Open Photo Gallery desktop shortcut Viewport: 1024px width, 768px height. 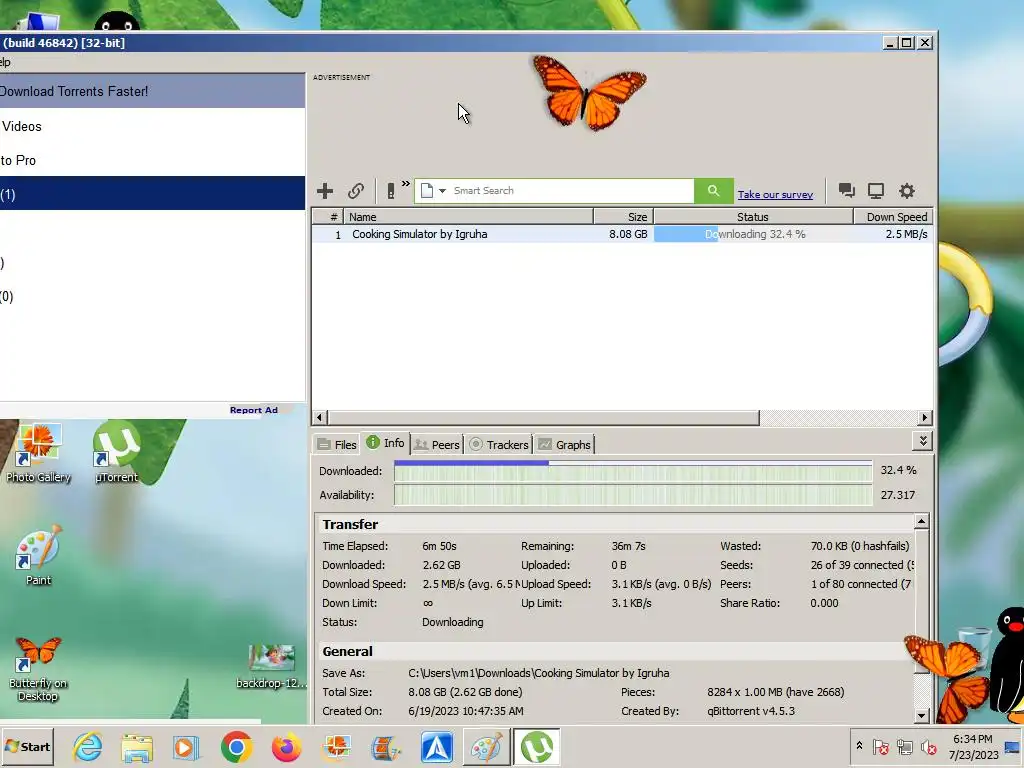(x=38, y=453)
